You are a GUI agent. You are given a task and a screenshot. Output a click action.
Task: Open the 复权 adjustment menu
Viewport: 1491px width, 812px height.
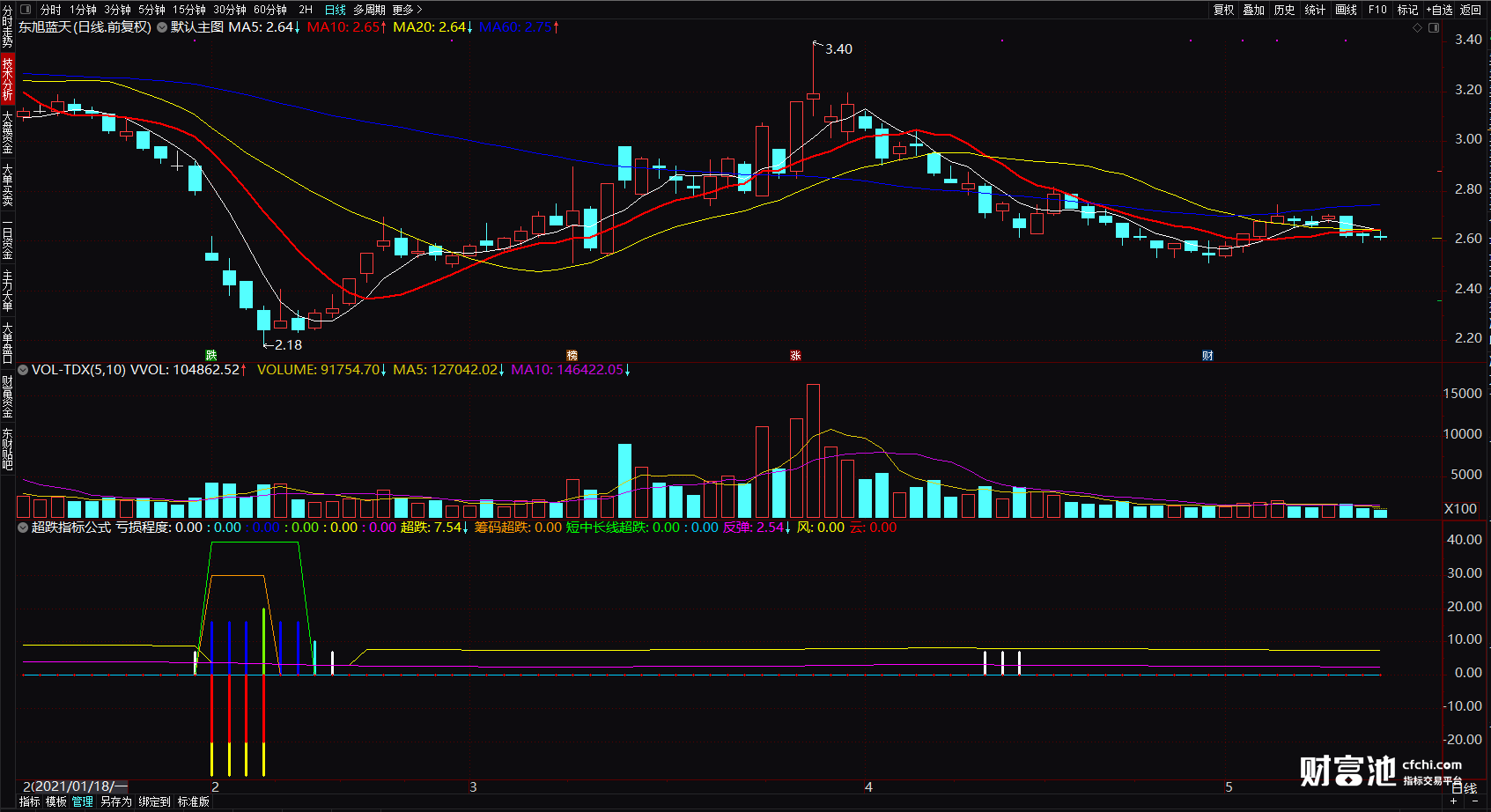(x=1224, y=10)
